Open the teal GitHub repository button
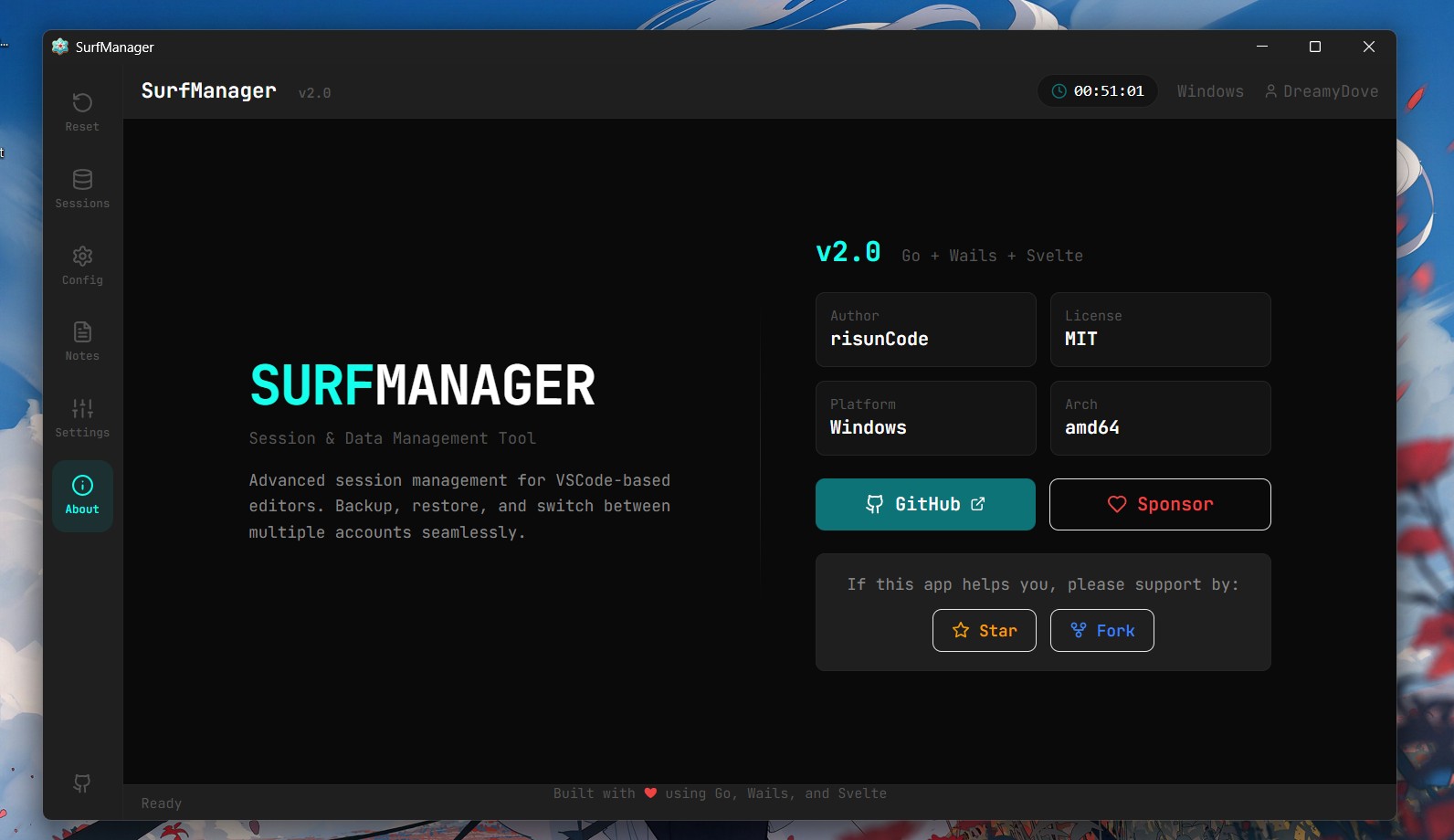This screenshot has height=840, width=1454. point(925,504)
